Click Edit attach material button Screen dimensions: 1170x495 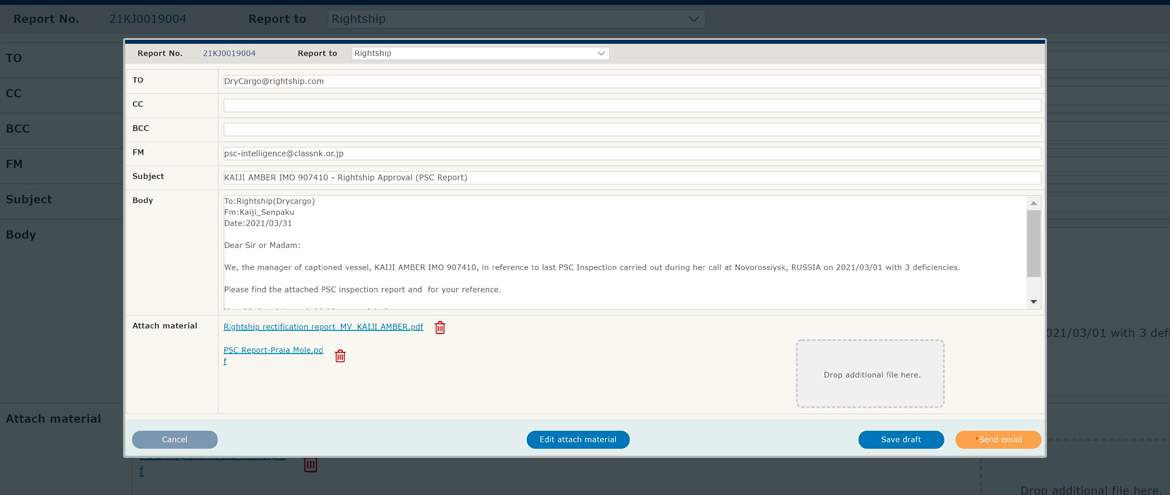(578, 440)
